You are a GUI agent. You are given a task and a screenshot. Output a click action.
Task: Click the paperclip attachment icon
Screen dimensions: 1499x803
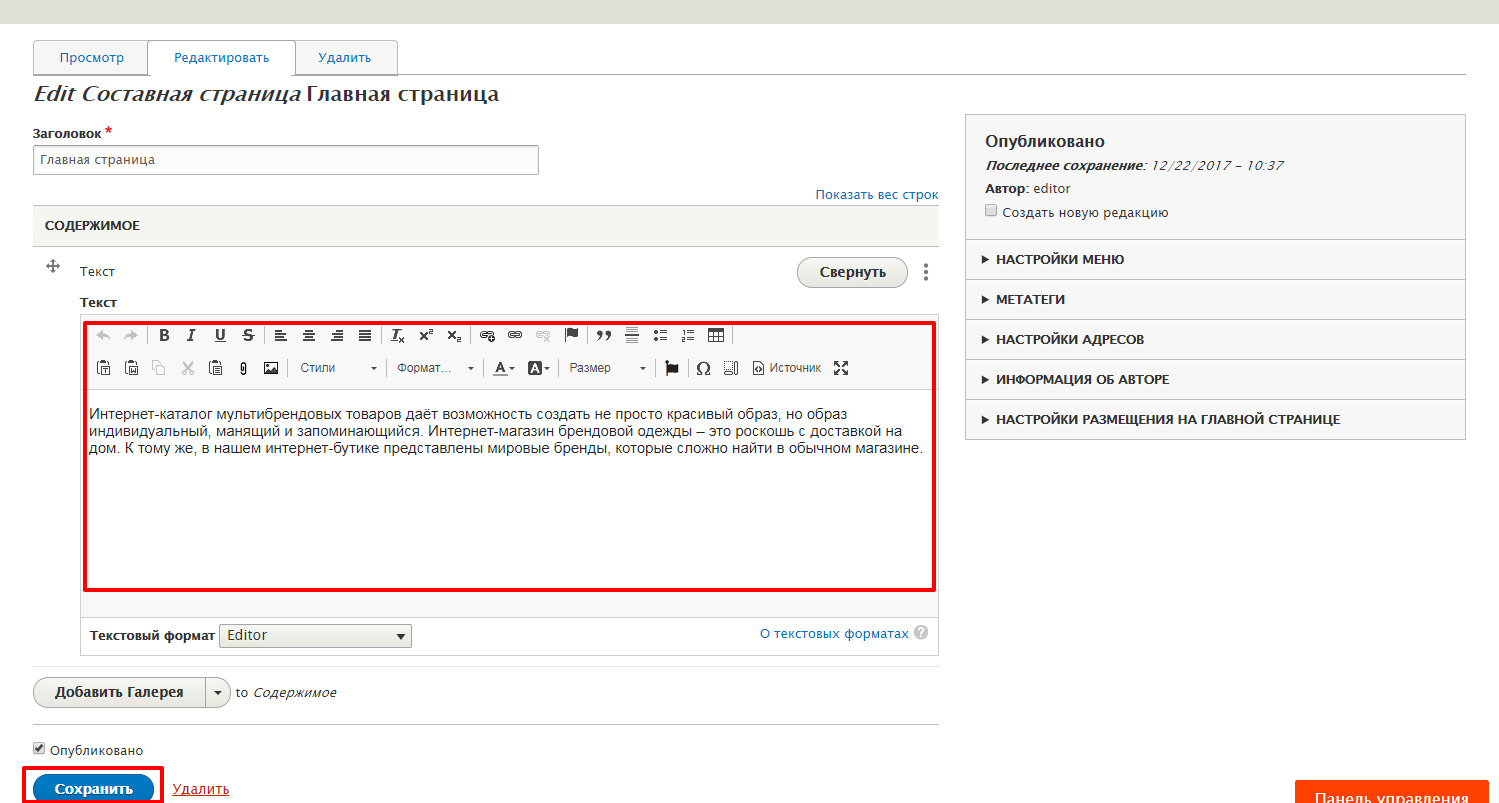pyautogui.click(x=243, y=368)
